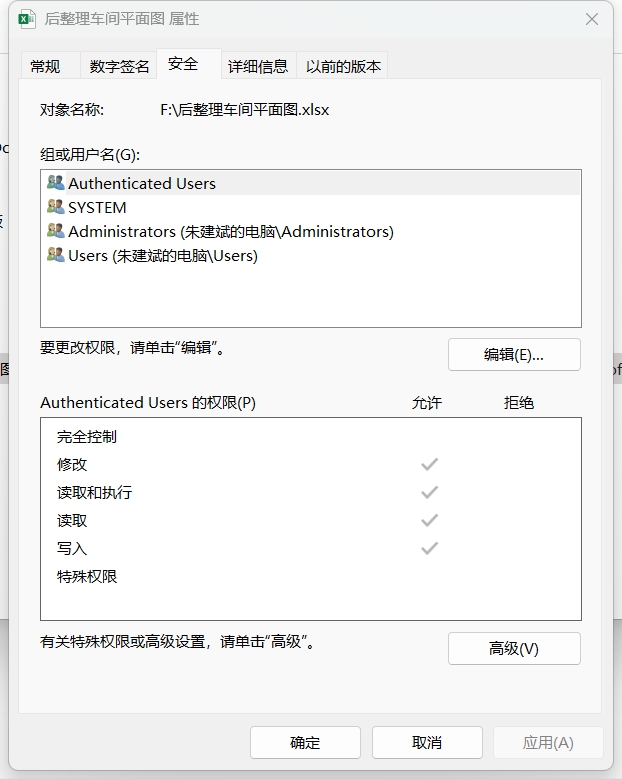Open the 详细信息 tab
This screenshot has width=622, height=779.
coord(258,66)
